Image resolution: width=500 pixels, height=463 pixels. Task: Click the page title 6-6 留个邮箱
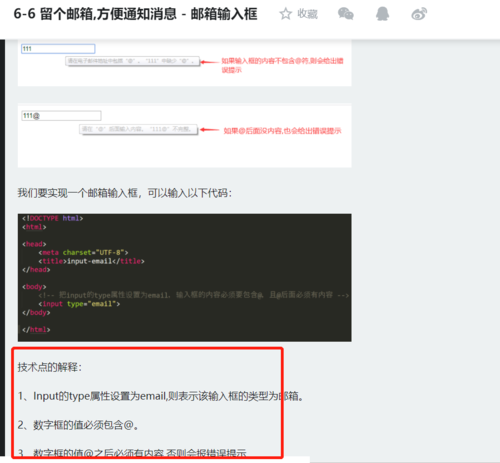[x=135, y=14]
